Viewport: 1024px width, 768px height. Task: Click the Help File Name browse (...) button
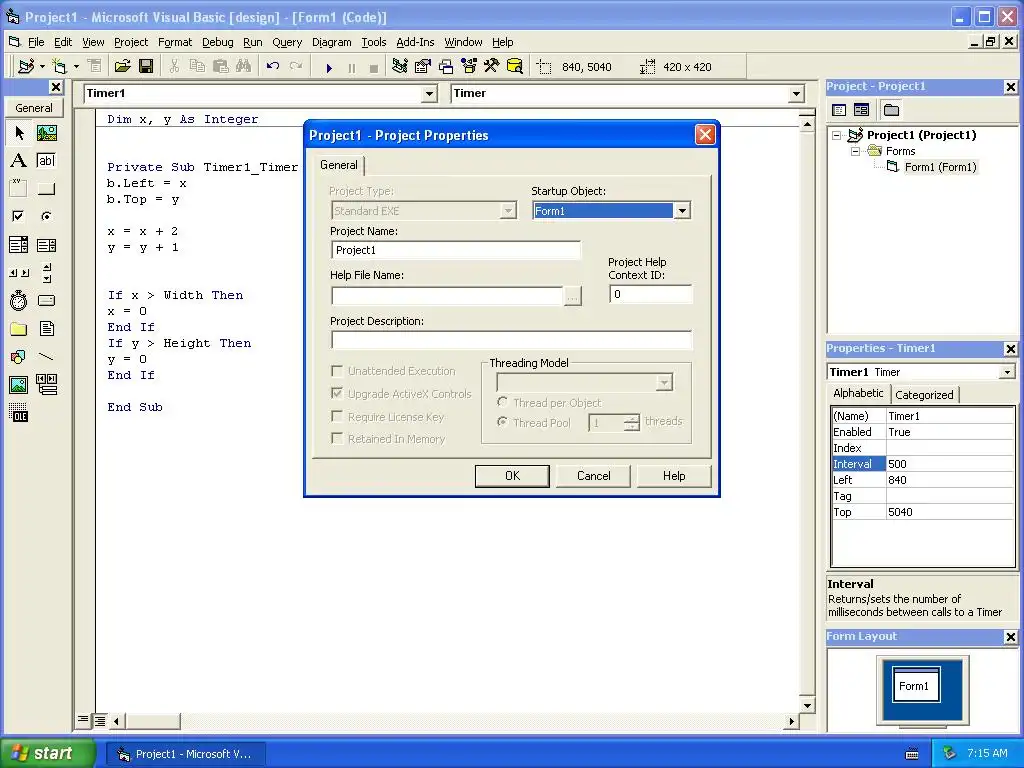click(572, 296)
